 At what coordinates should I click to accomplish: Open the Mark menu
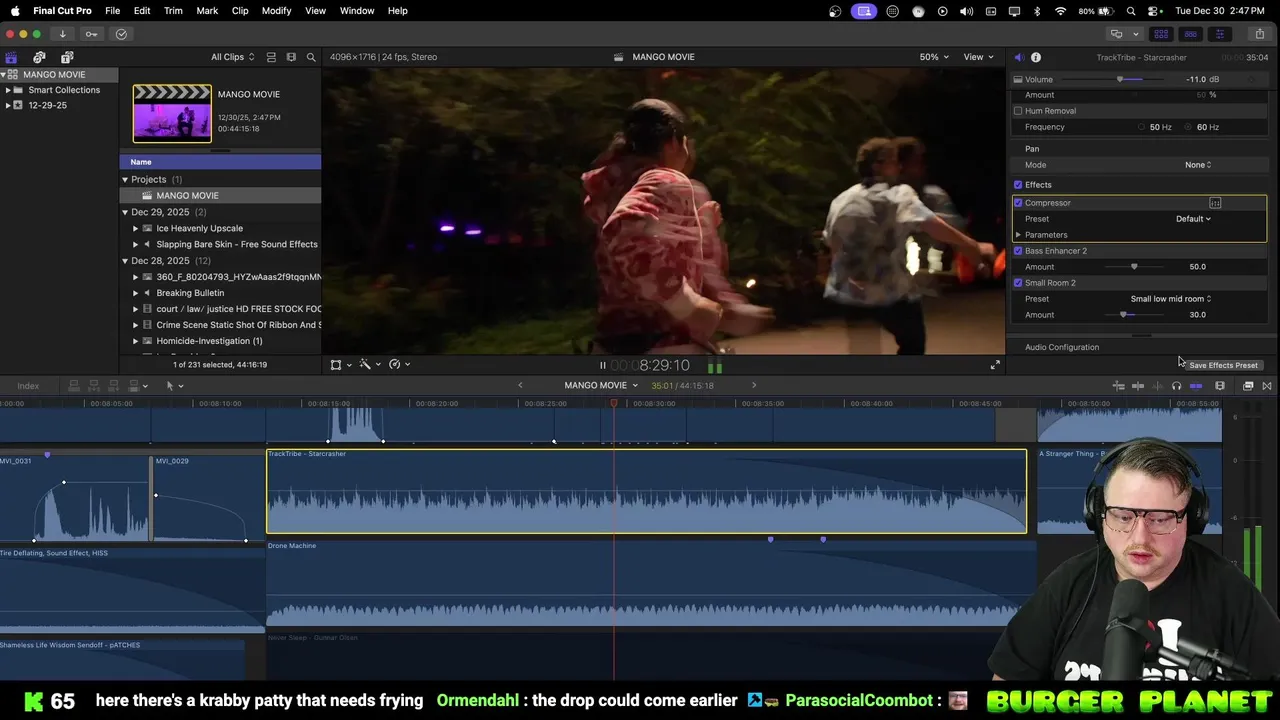(x=207, y=11)
